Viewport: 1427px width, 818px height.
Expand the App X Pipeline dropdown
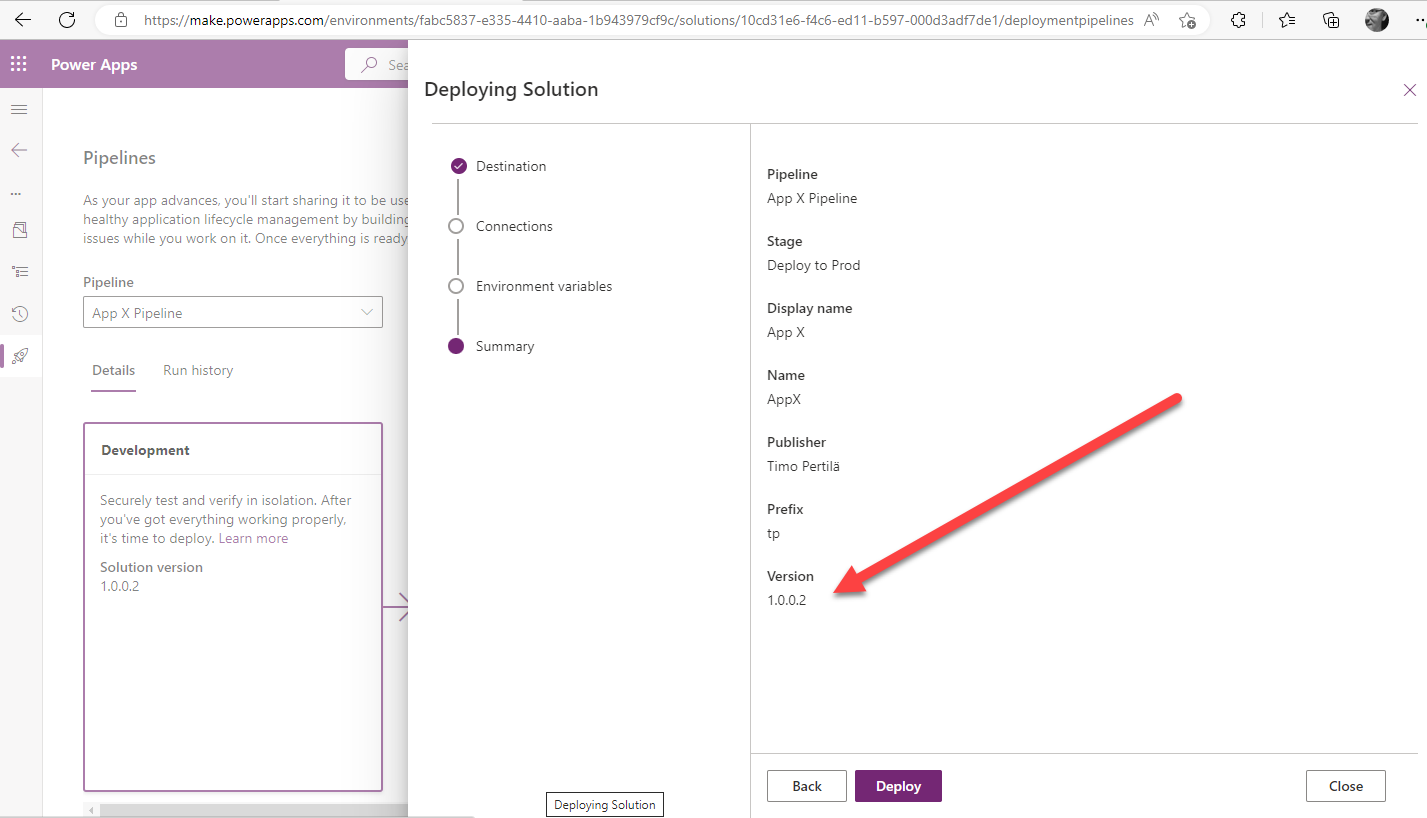tap(232, 313)
